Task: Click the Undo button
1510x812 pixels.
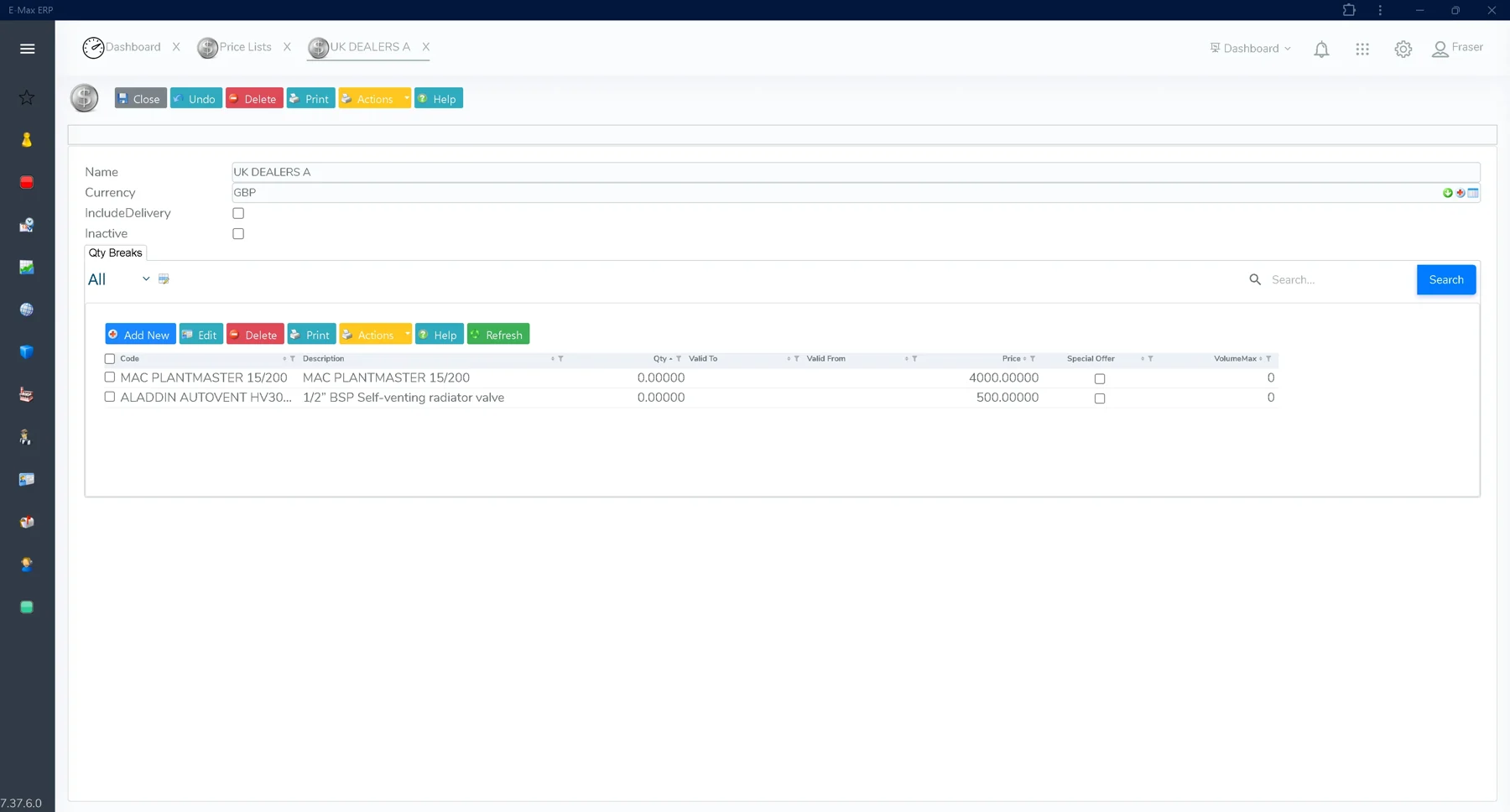Action: (x=196, y=98)
